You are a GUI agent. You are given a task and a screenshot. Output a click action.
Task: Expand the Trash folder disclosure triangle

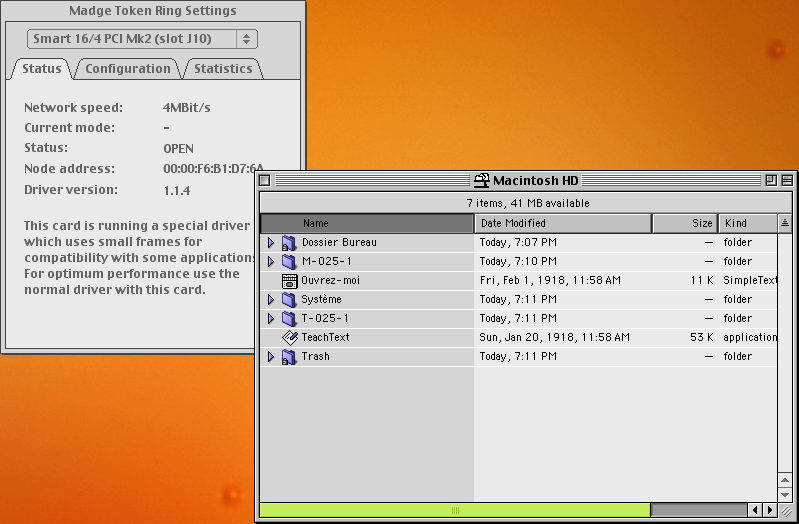pos(270,357)
